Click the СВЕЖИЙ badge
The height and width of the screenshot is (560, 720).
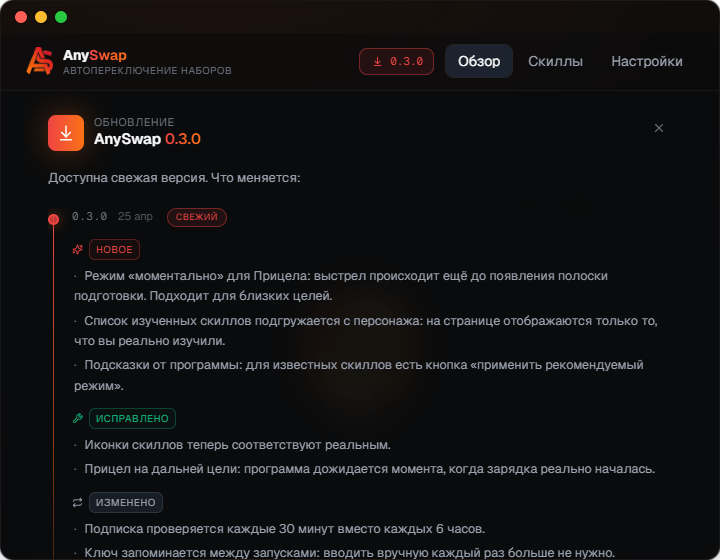click(197, 217)
